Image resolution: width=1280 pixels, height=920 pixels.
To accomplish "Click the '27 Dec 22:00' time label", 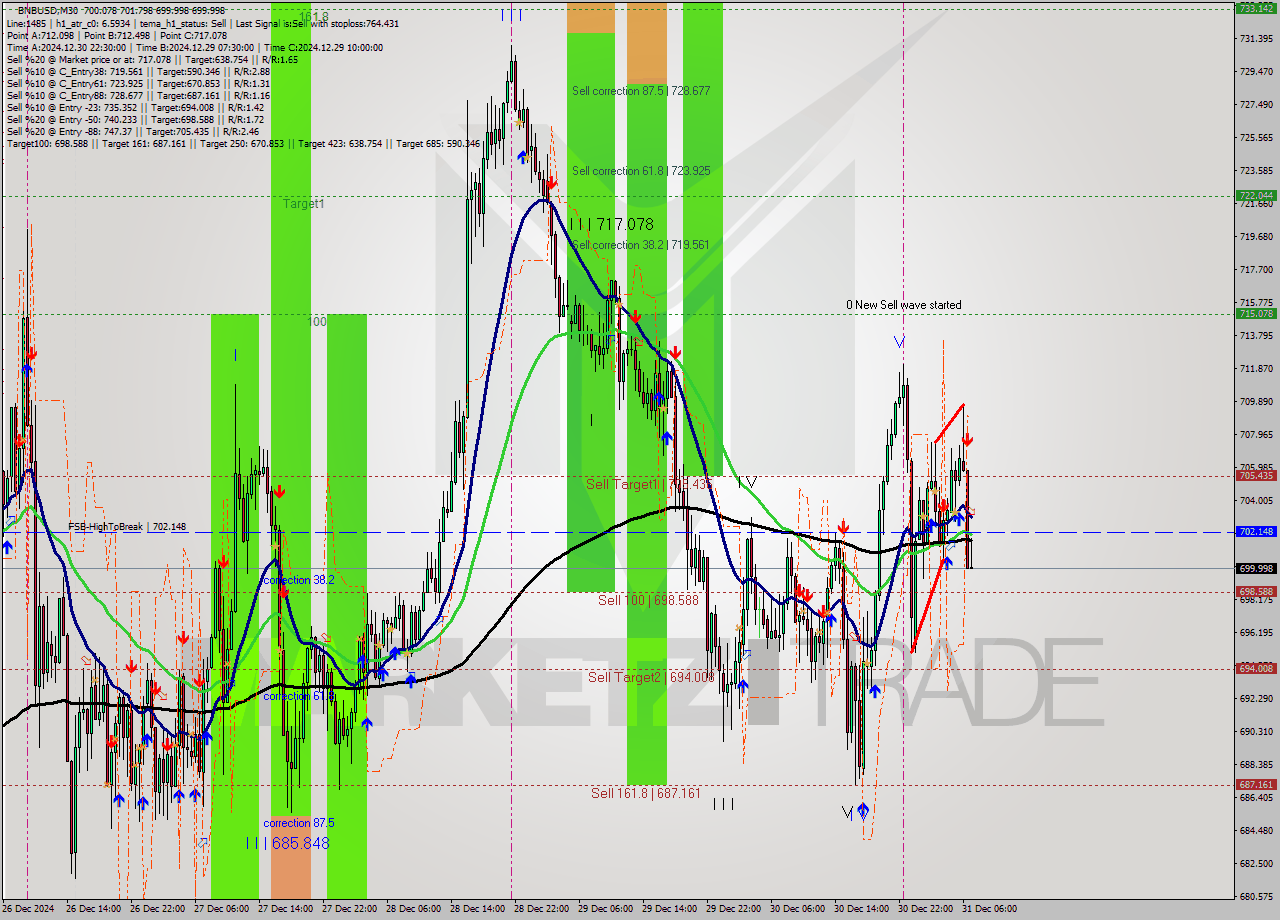I will (350, 909).
